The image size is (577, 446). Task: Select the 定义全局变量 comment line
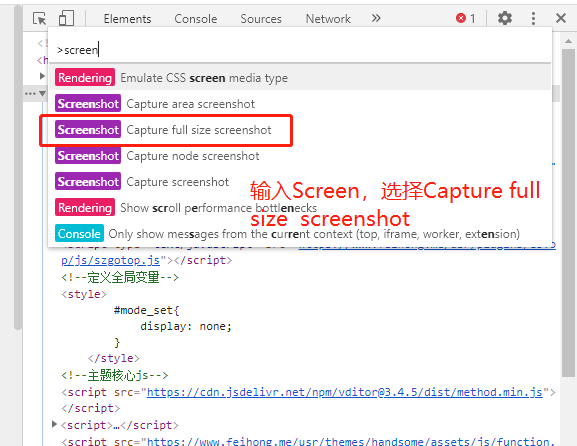[x=120, y=277]
